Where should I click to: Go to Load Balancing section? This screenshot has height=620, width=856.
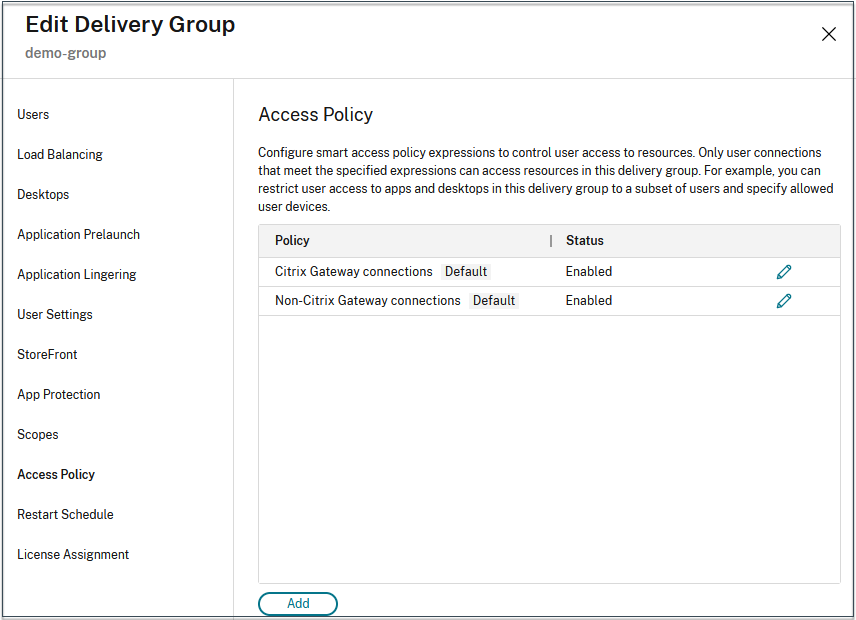(60, 155)
